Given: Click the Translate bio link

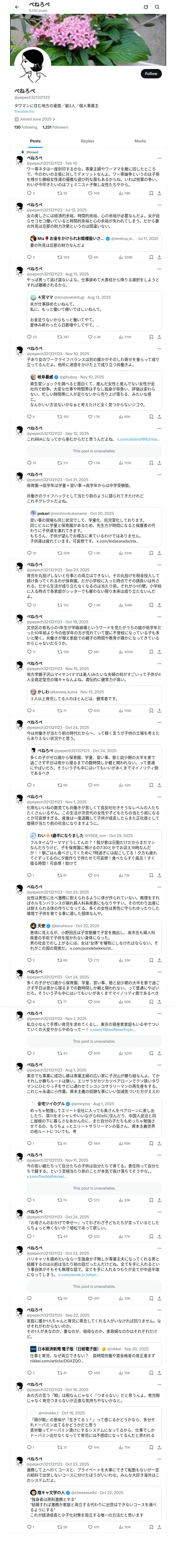Looking at the screenshot, I should tap(24, 111).
